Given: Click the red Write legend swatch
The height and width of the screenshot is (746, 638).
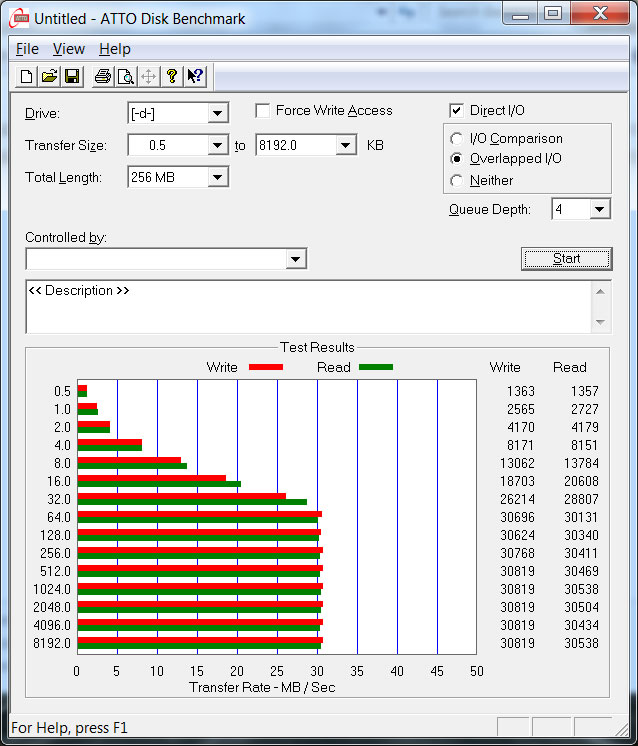Looking at the screenshot, I should click(266, 367).
